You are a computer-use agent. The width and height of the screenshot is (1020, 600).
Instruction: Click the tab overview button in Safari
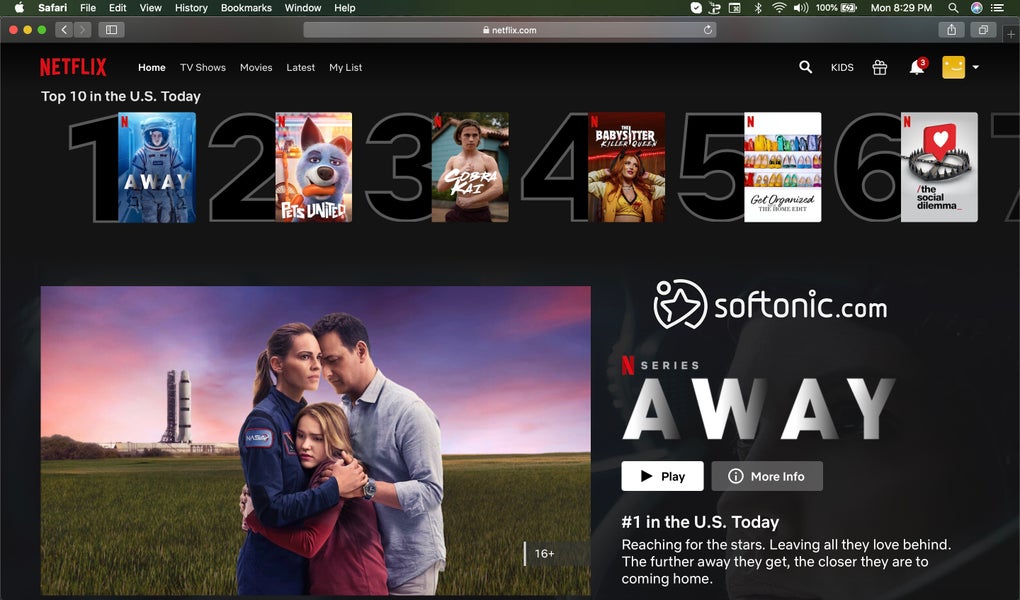(983, 29)
